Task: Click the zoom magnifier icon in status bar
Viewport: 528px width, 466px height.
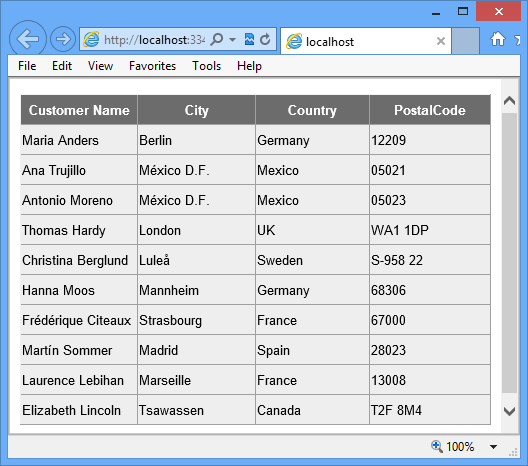Action: [x=437, y=446]
